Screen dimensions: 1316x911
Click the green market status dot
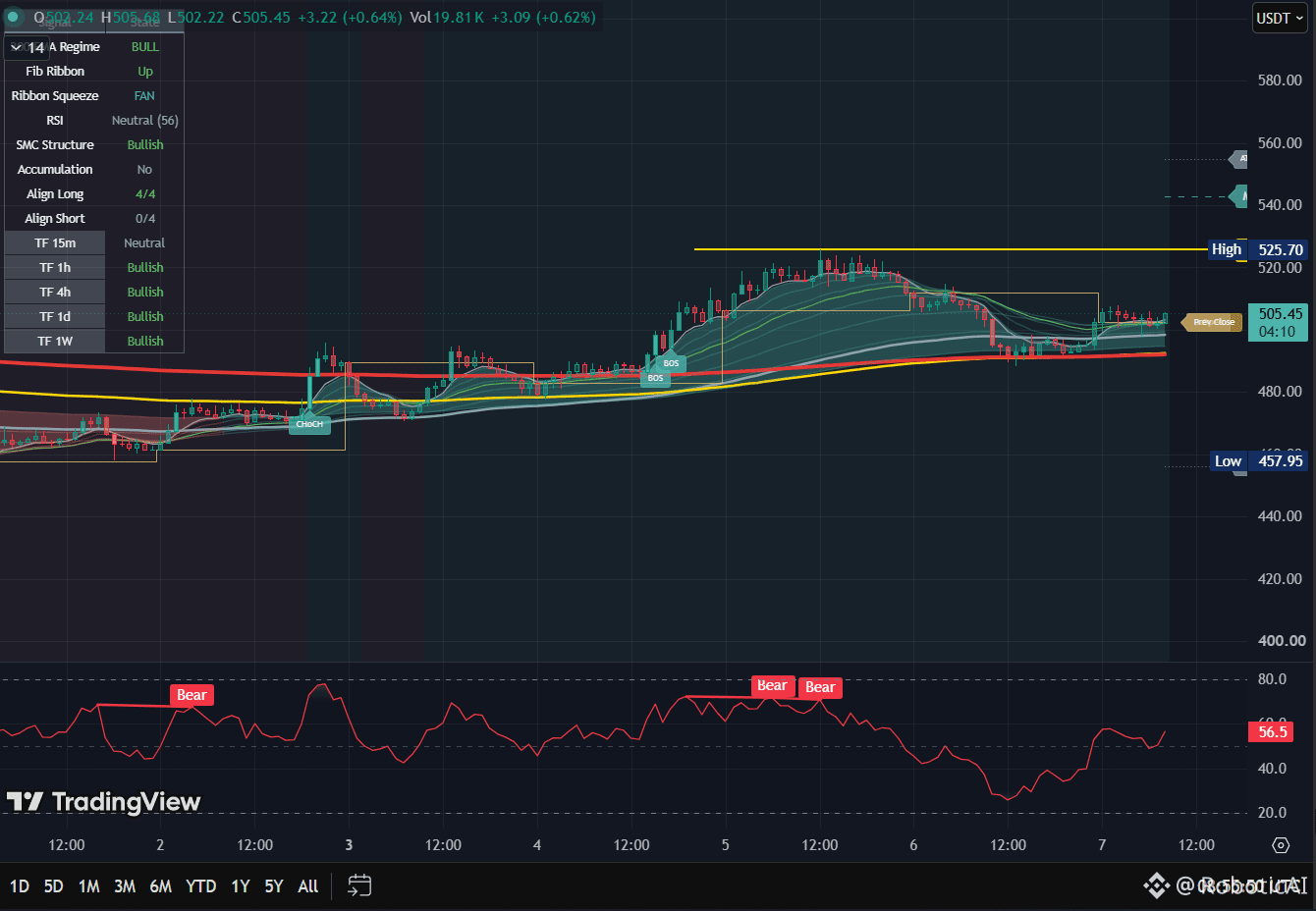pyautogui.click(x=13, y=17)
